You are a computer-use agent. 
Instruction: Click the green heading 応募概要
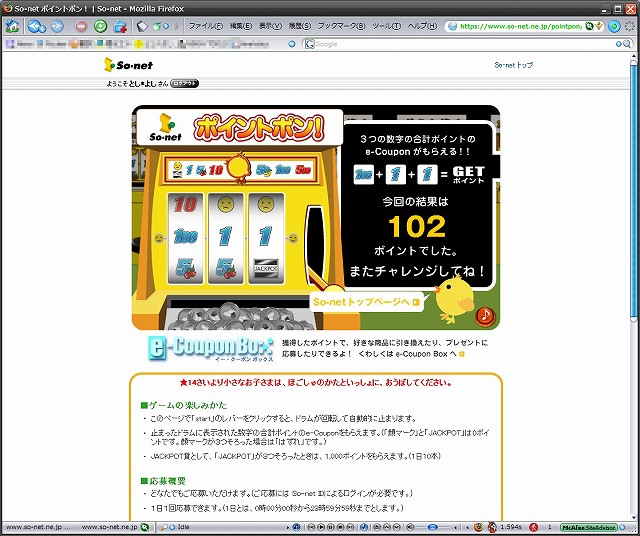163,481
